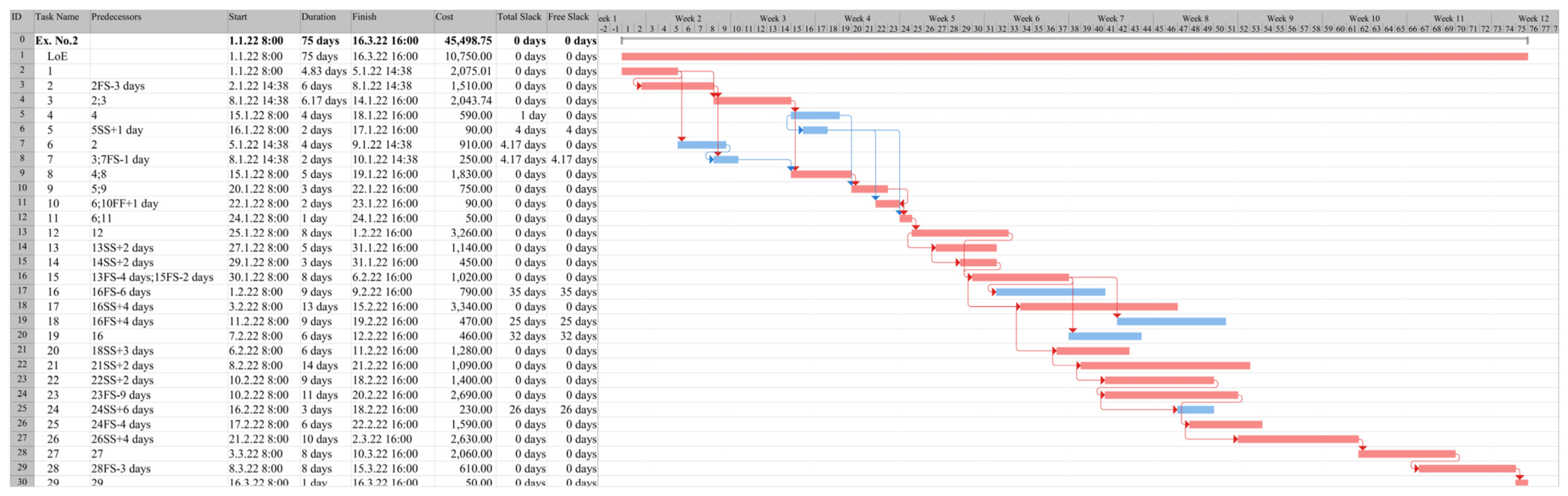
Task: Click the Task Name column header
Action: (57, 17)
